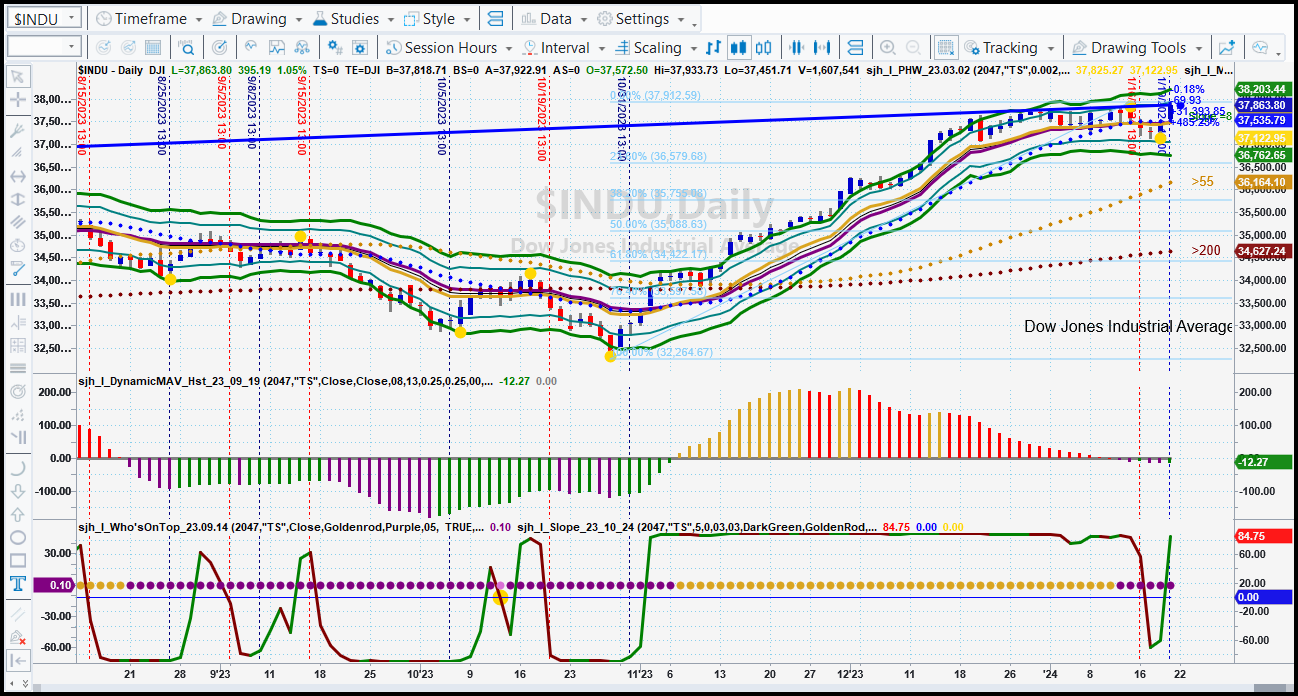Pick the up arrow drawing tool

tap(17, 514)
